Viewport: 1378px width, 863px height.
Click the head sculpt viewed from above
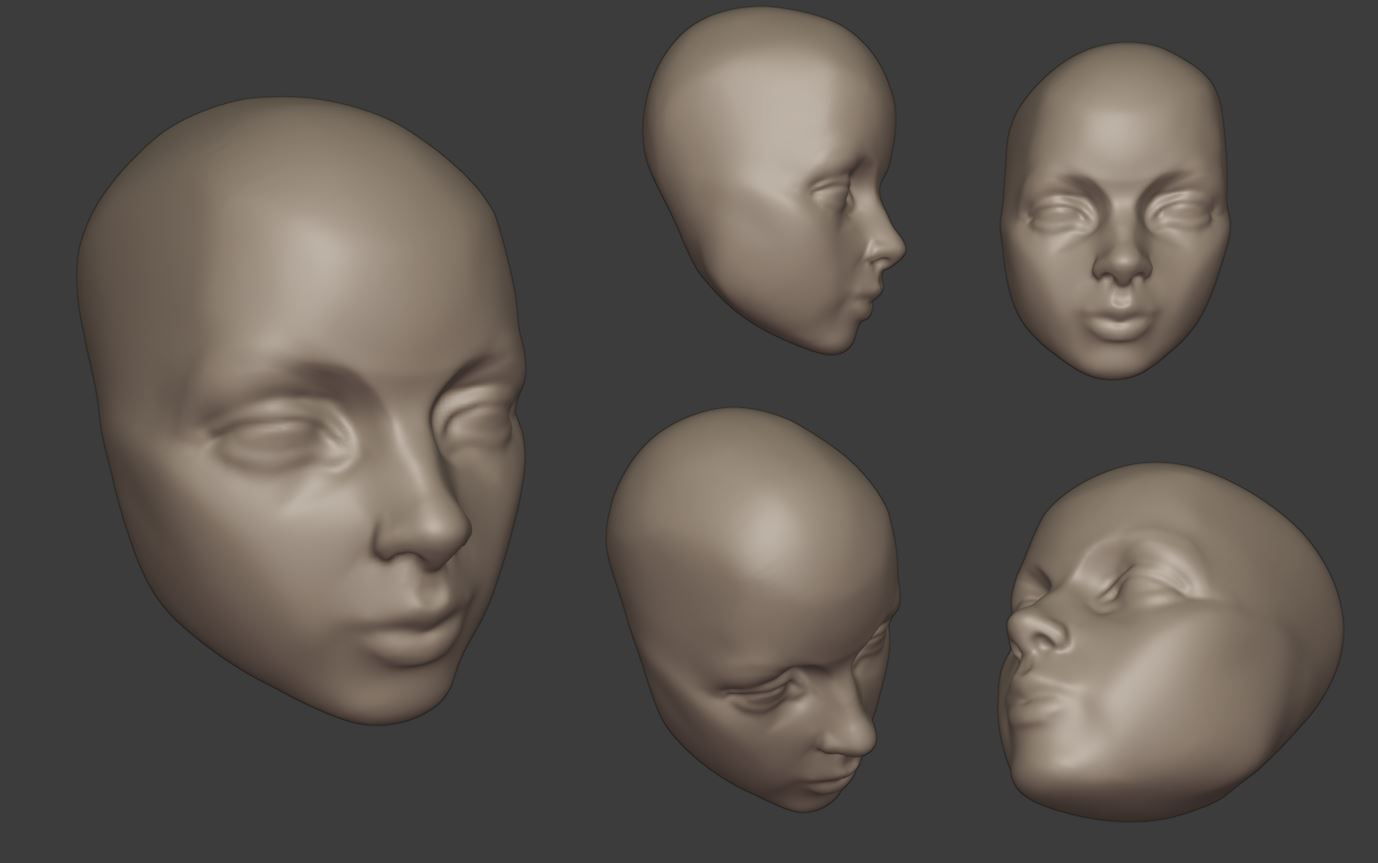point(752,610)
